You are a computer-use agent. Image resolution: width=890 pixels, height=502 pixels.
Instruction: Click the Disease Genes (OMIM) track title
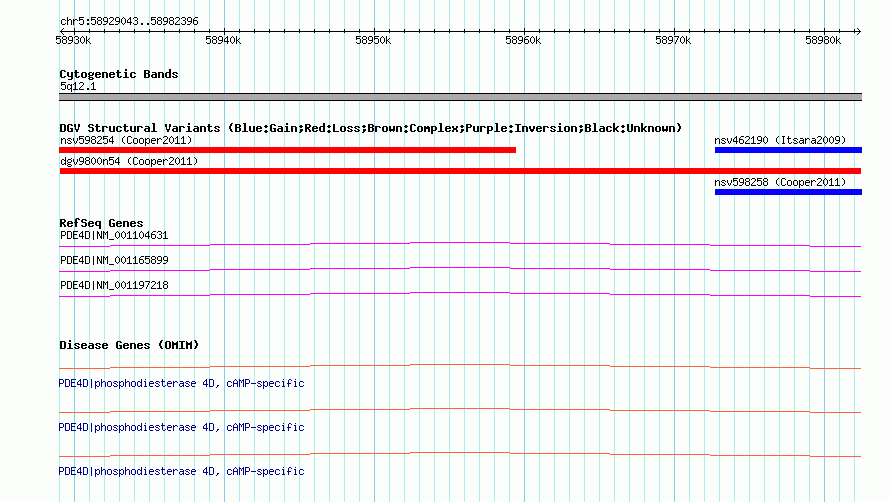tap(129, 345)
